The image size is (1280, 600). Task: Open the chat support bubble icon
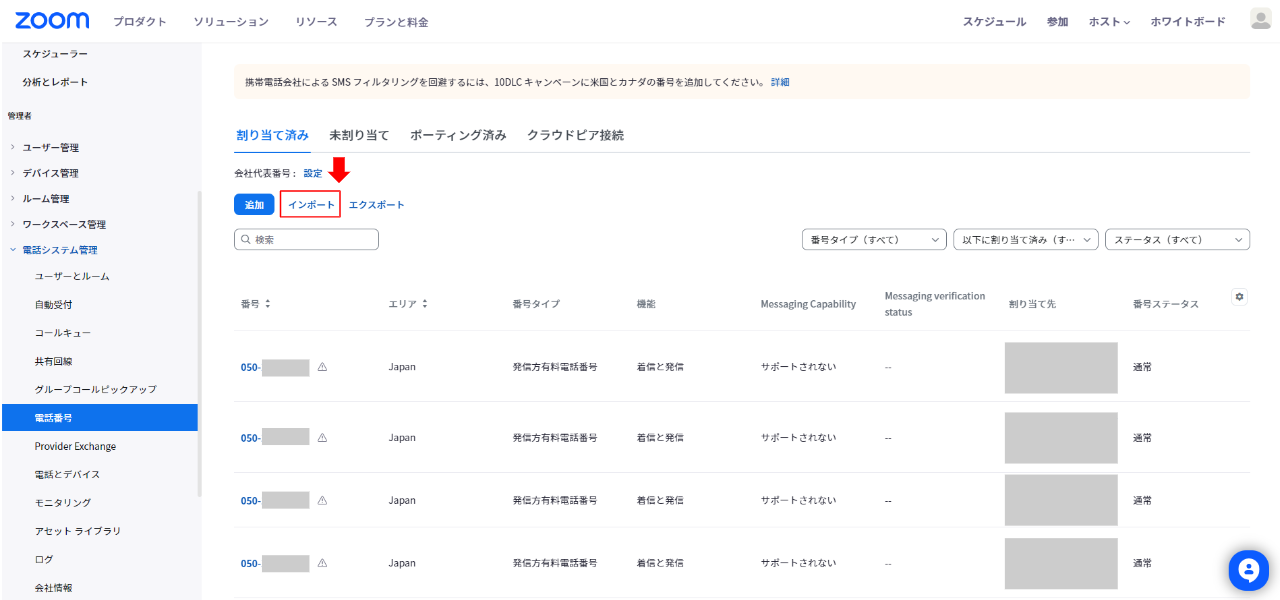1248,570
